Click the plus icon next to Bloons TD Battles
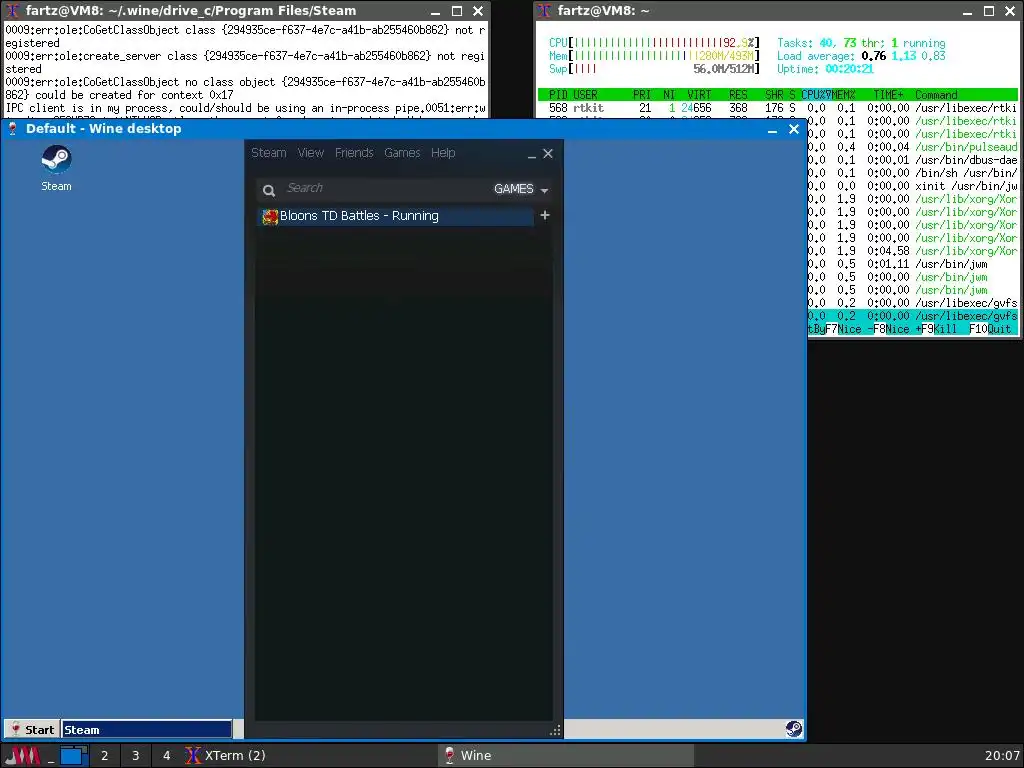Screen dimensions: 1024x768 coord(545,215)
